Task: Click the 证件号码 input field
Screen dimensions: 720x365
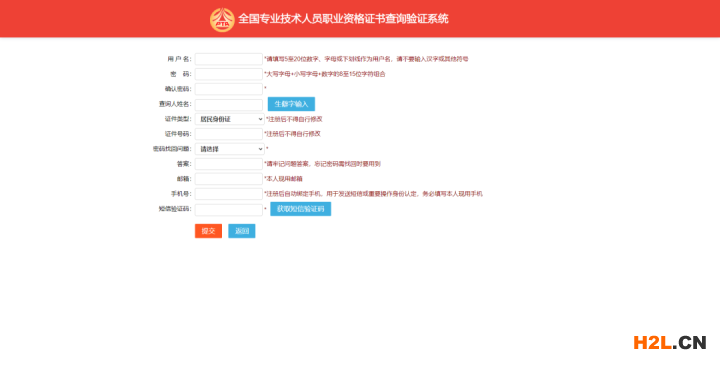Action: coord(229,134)
